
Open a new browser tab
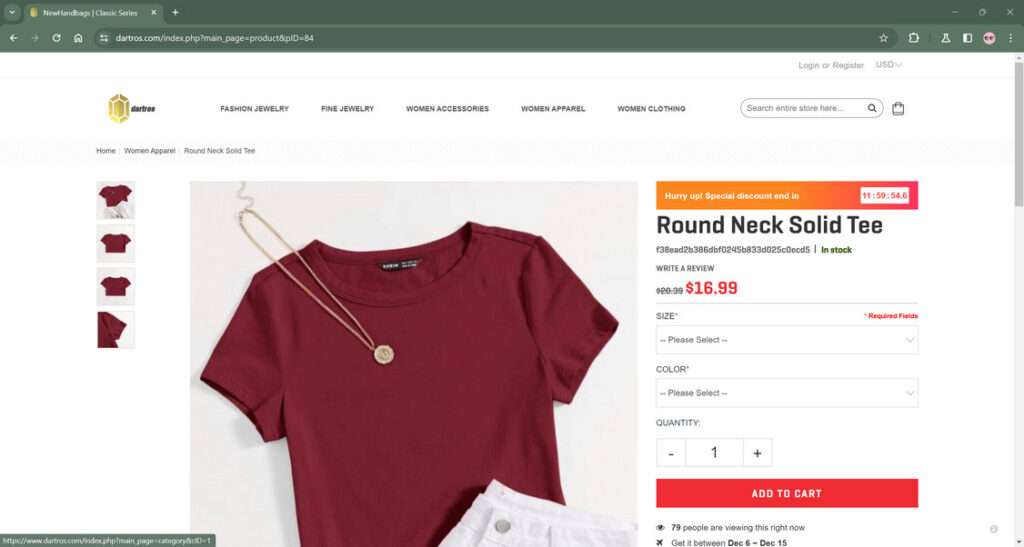coord(175,12)
